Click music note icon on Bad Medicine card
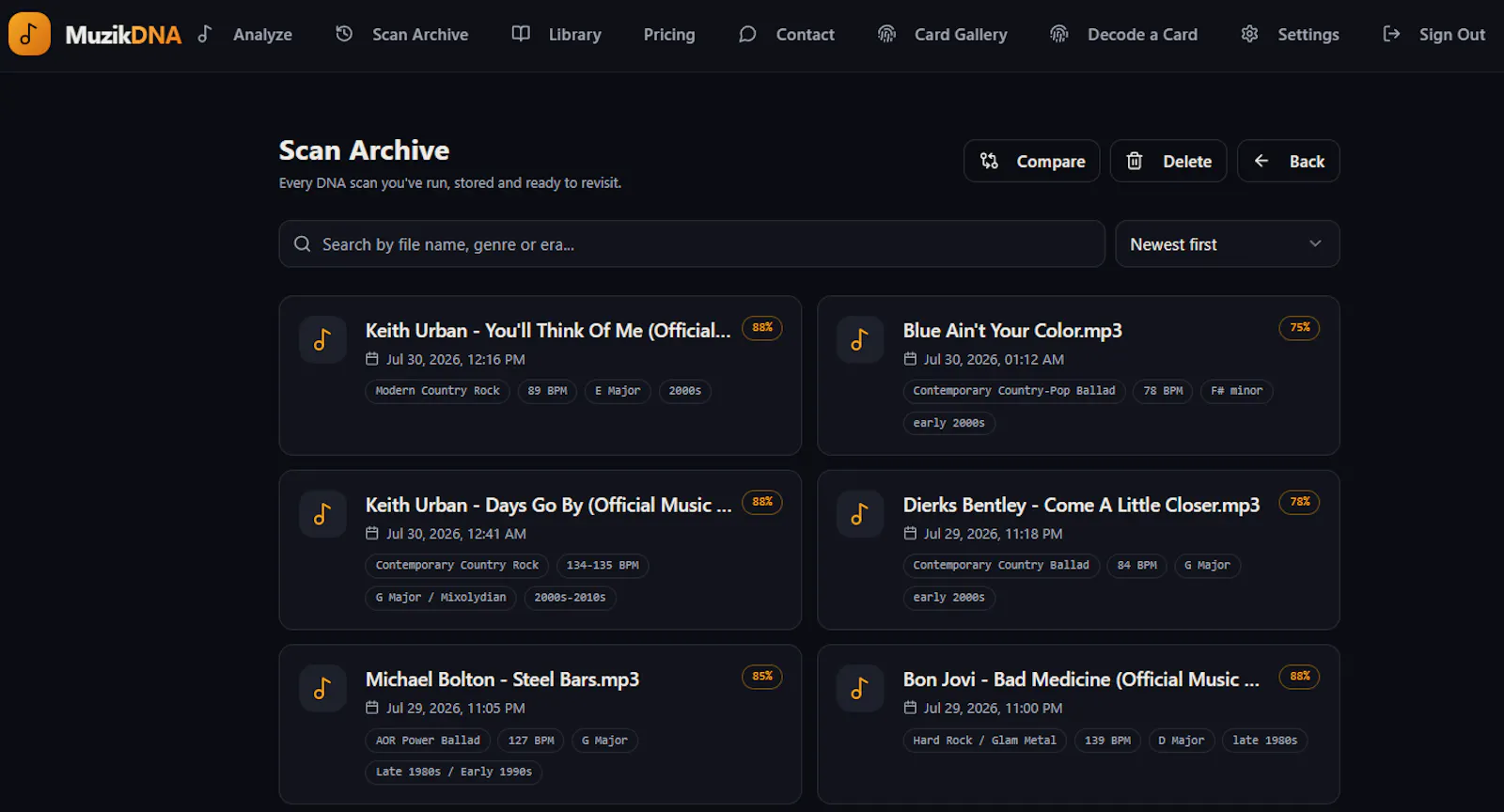Screen dimensions: 1504x812 pos(860,689)
